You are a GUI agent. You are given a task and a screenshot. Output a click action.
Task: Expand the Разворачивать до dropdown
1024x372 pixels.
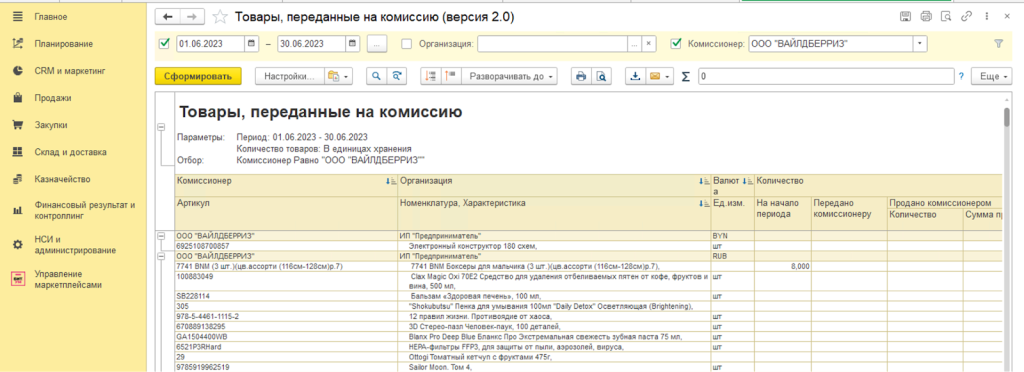click(509, 76)
